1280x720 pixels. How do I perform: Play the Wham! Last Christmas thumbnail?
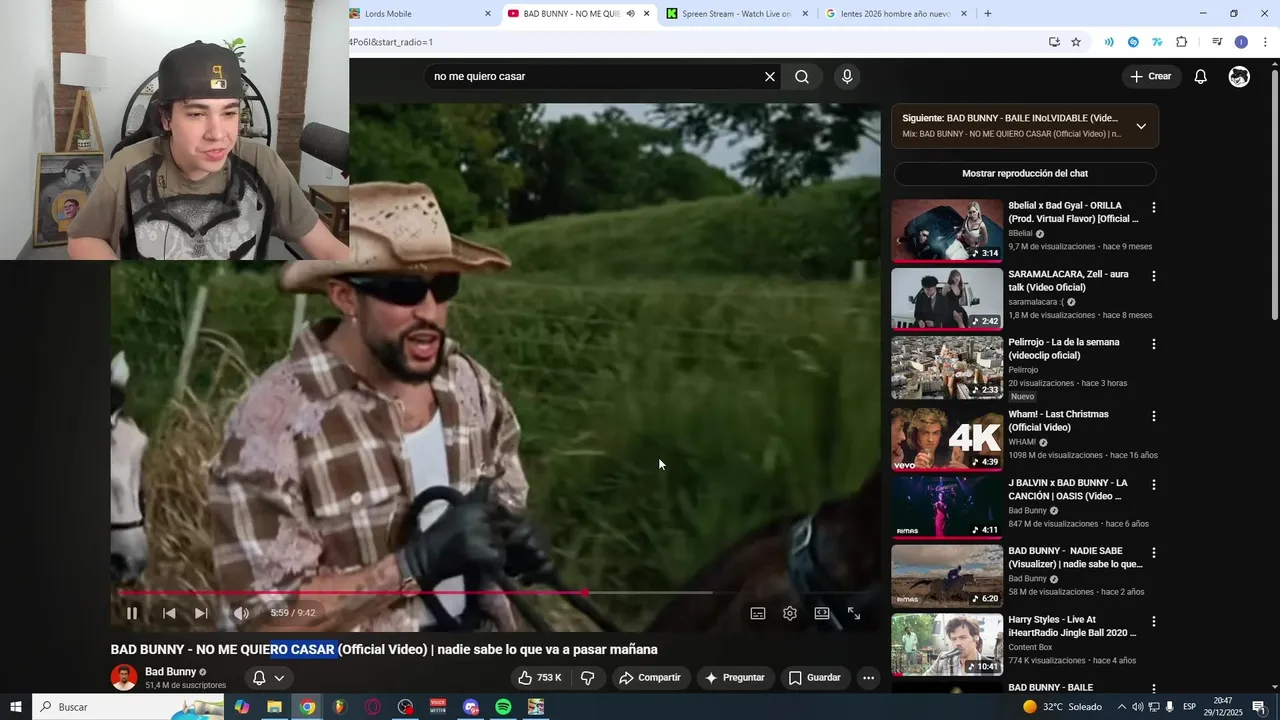pyautogui.click(x=947, y=439)
